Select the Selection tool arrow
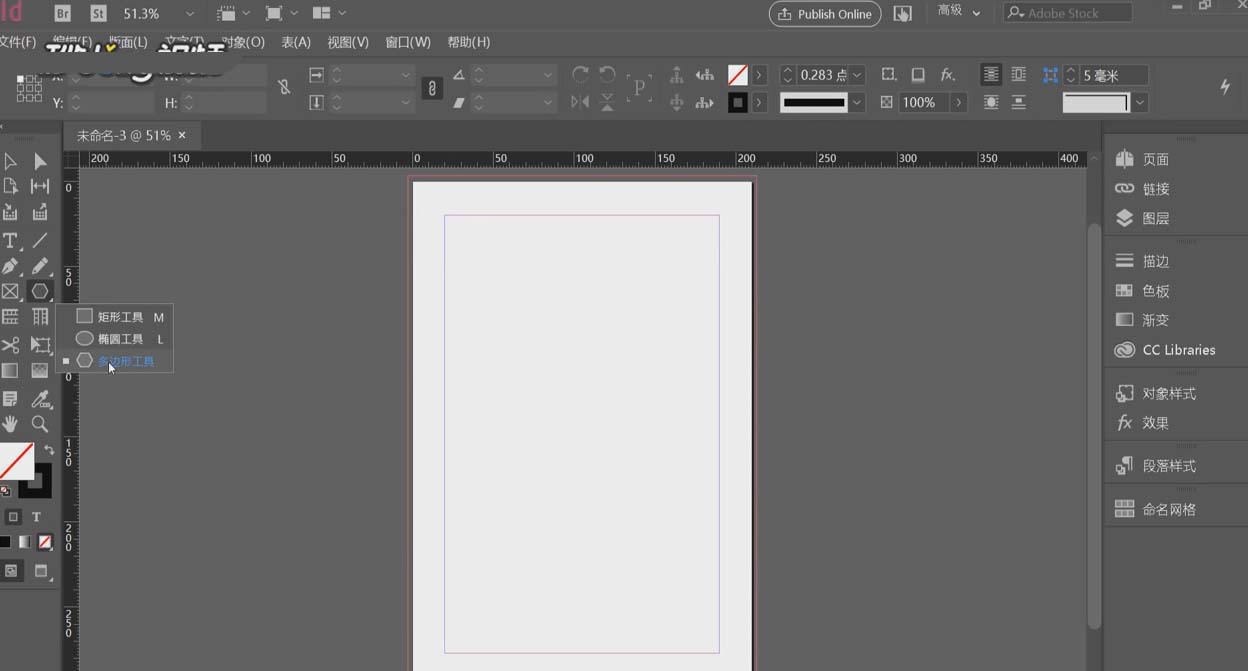The image size is (1248, 671). (10, 161)
